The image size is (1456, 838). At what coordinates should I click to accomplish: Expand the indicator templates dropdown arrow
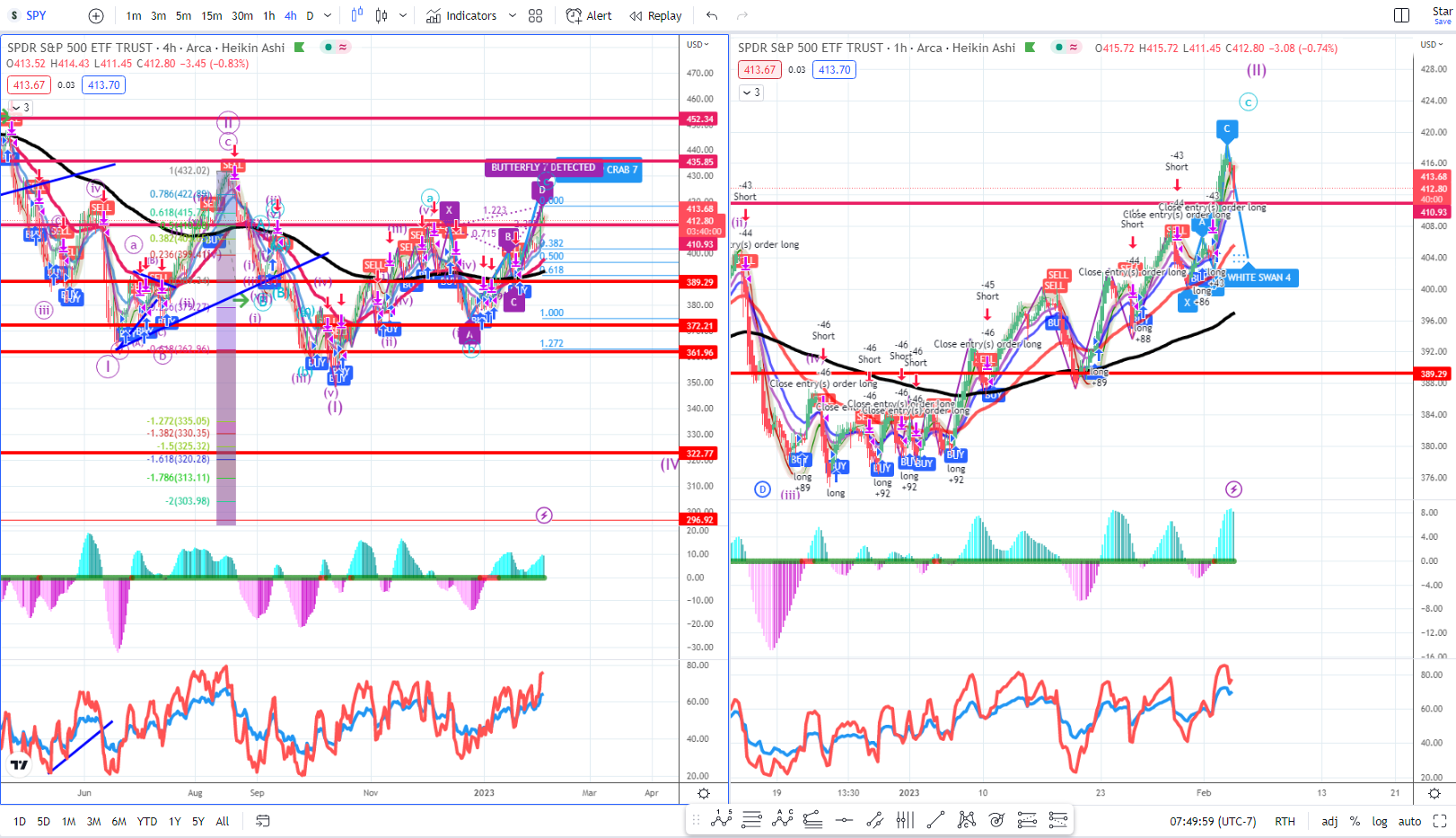[x=513, y=15]
